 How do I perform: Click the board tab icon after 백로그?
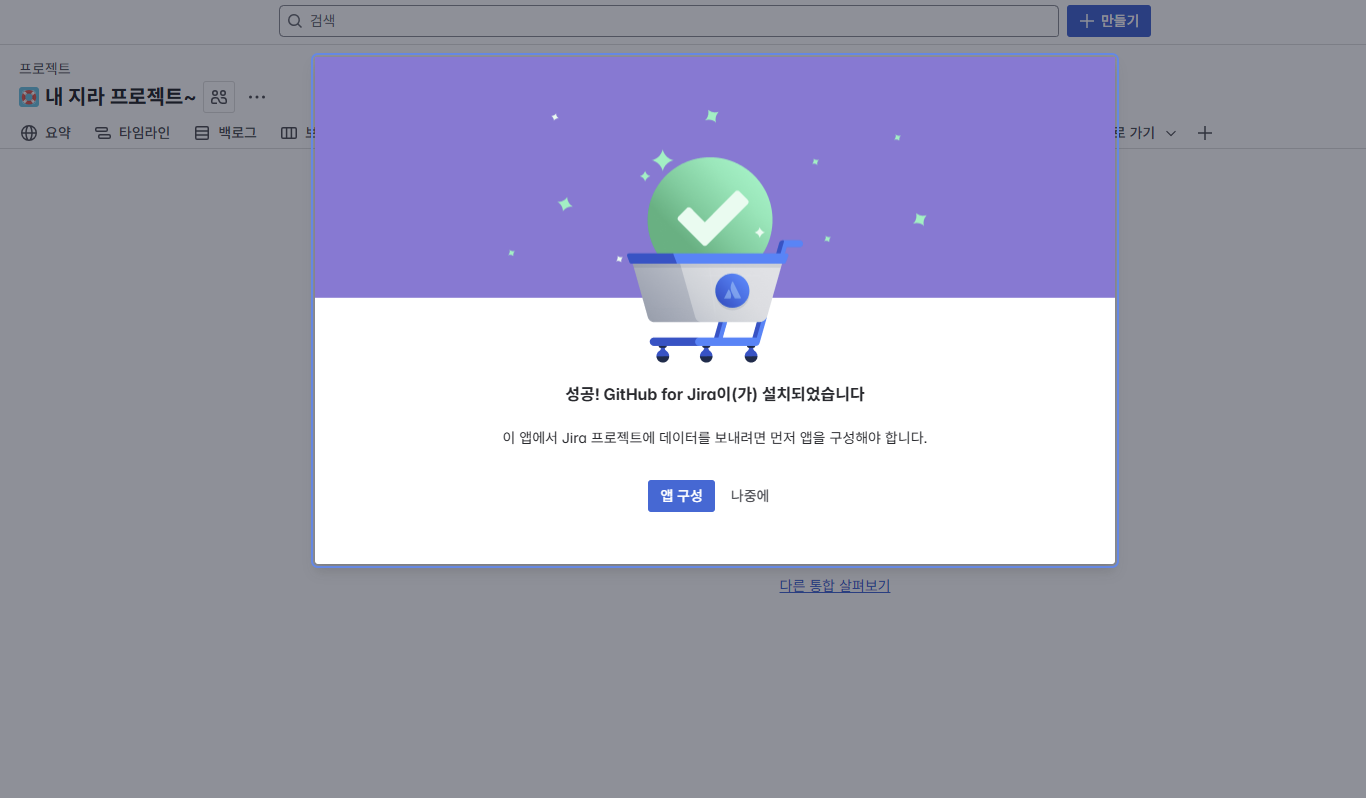coord(289,133)
